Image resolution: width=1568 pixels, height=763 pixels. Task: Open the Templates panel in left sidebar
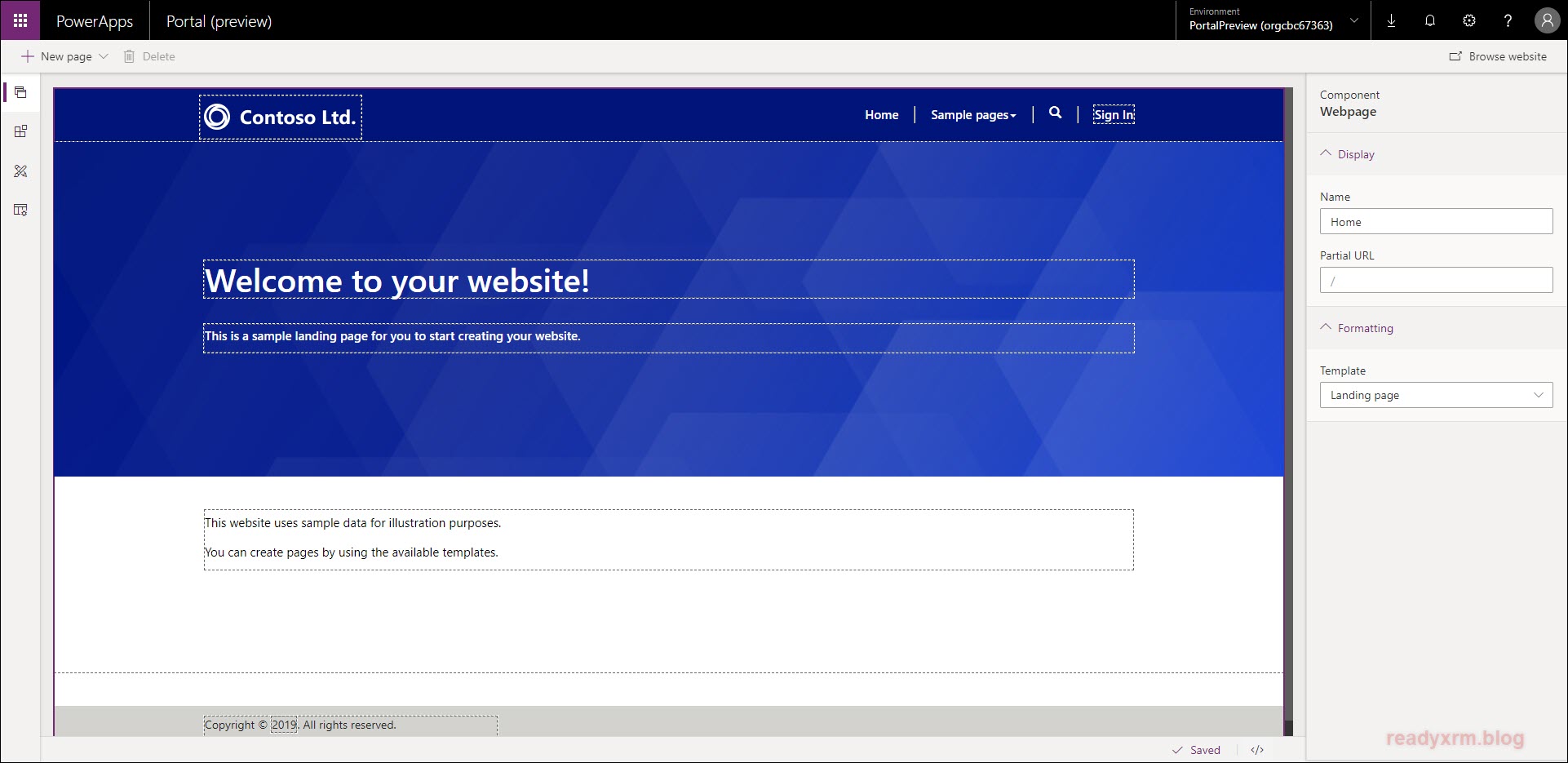[20, 211]
